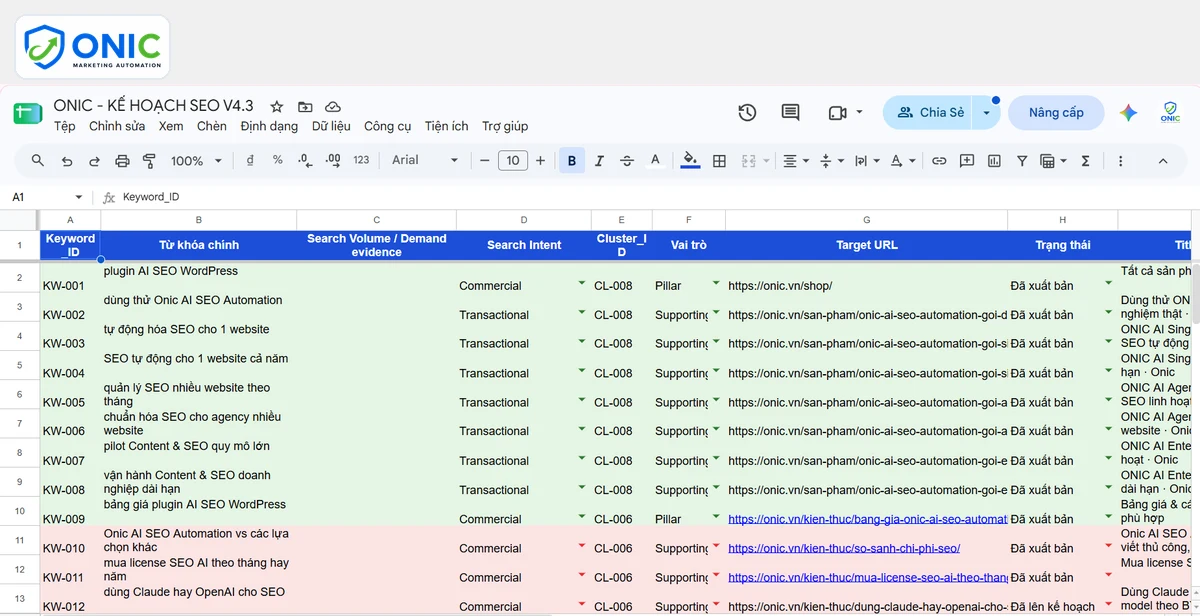Decrease decimal places
This screenshot has height=616, width=1200.
point(305,160)
